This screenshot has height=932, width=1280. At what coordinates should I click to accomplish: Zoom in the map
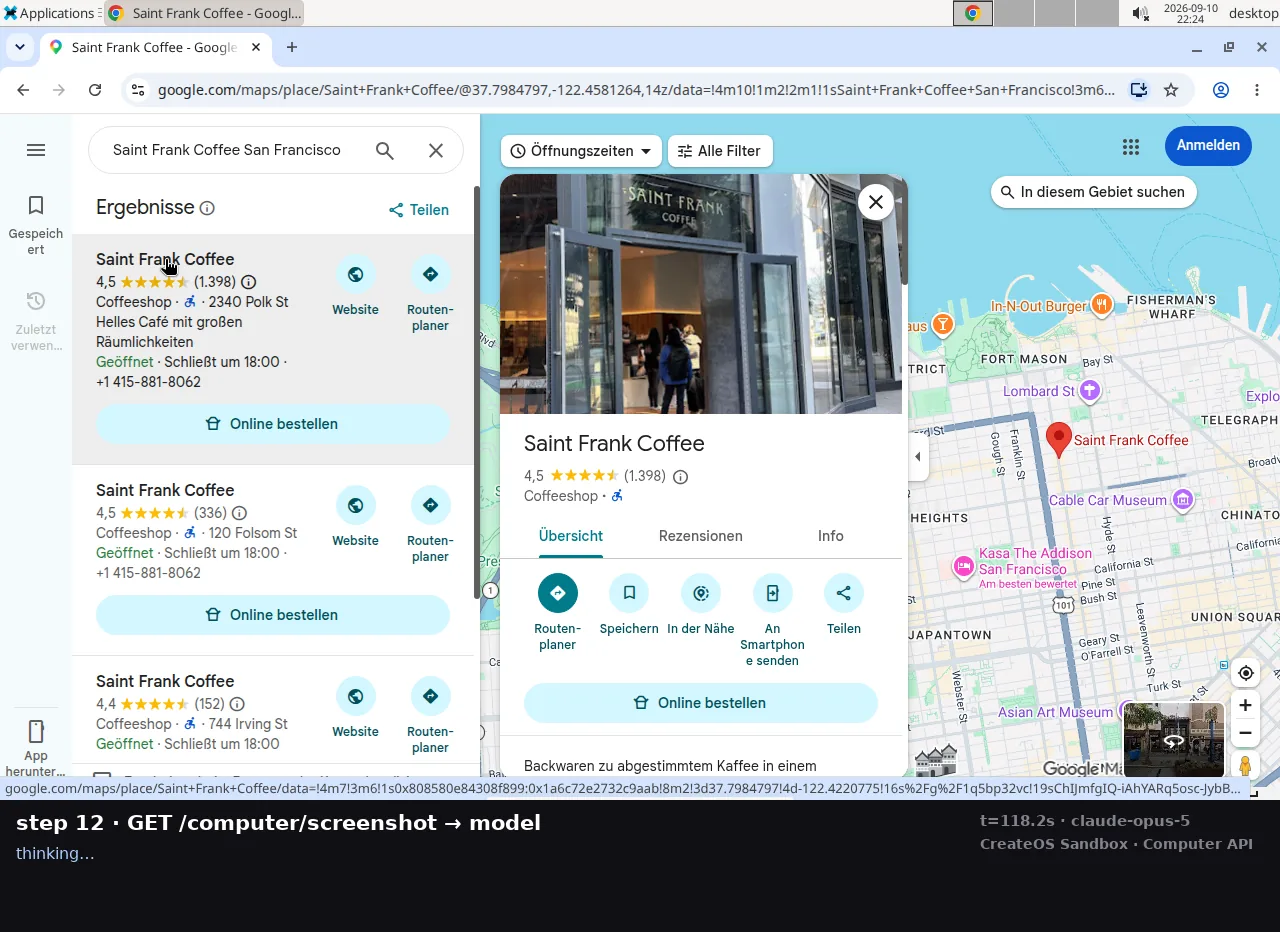1245,705
